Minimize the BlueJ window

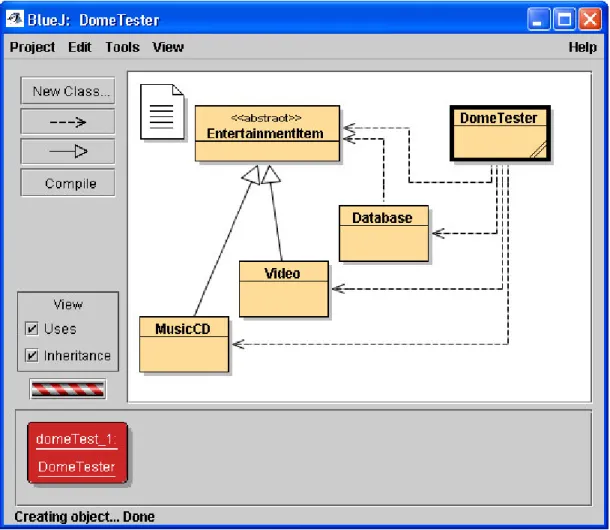[538, 19]
